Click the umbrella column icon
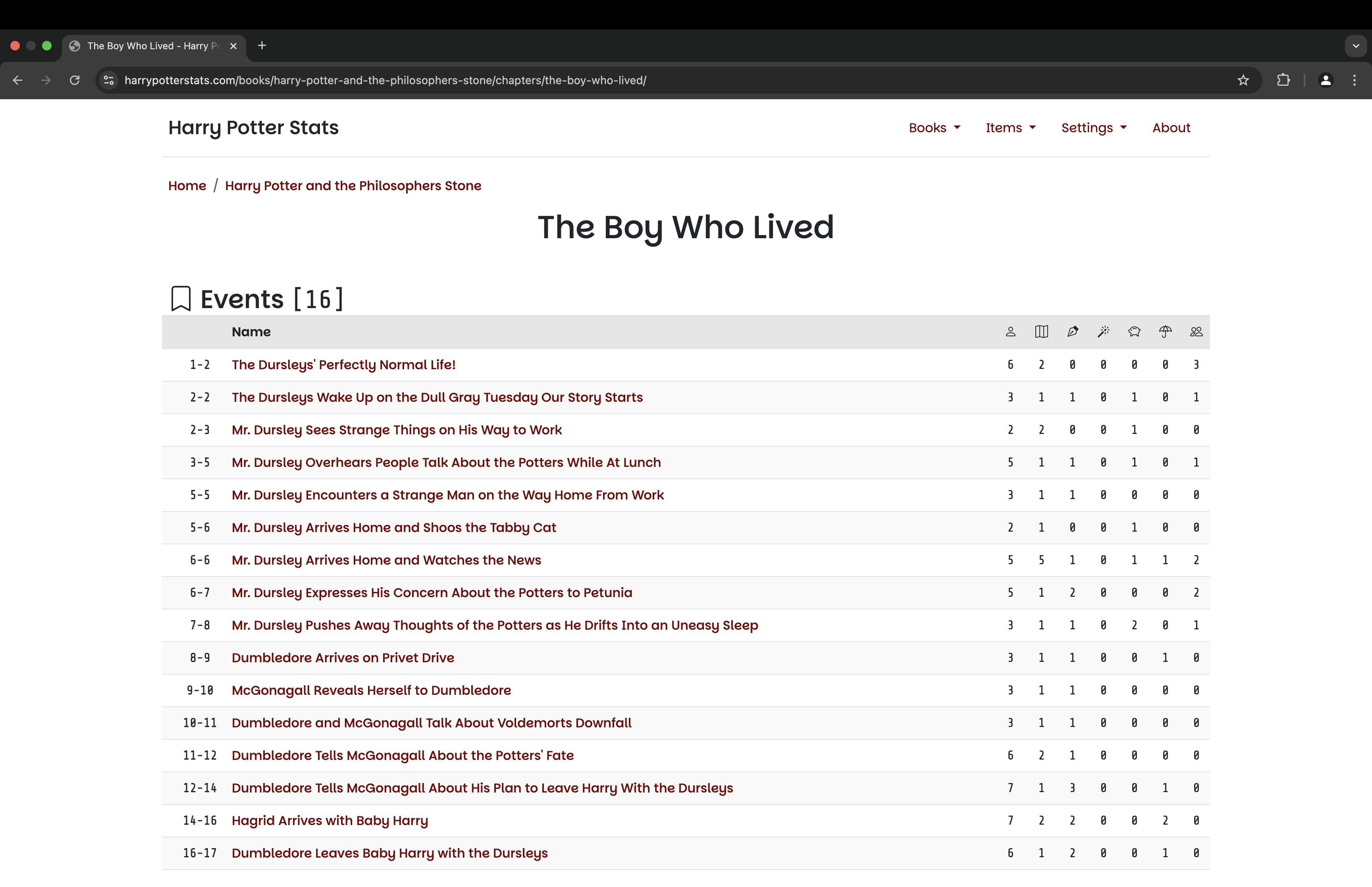This screenshot has width=1372, height=887. (1165, 332)
